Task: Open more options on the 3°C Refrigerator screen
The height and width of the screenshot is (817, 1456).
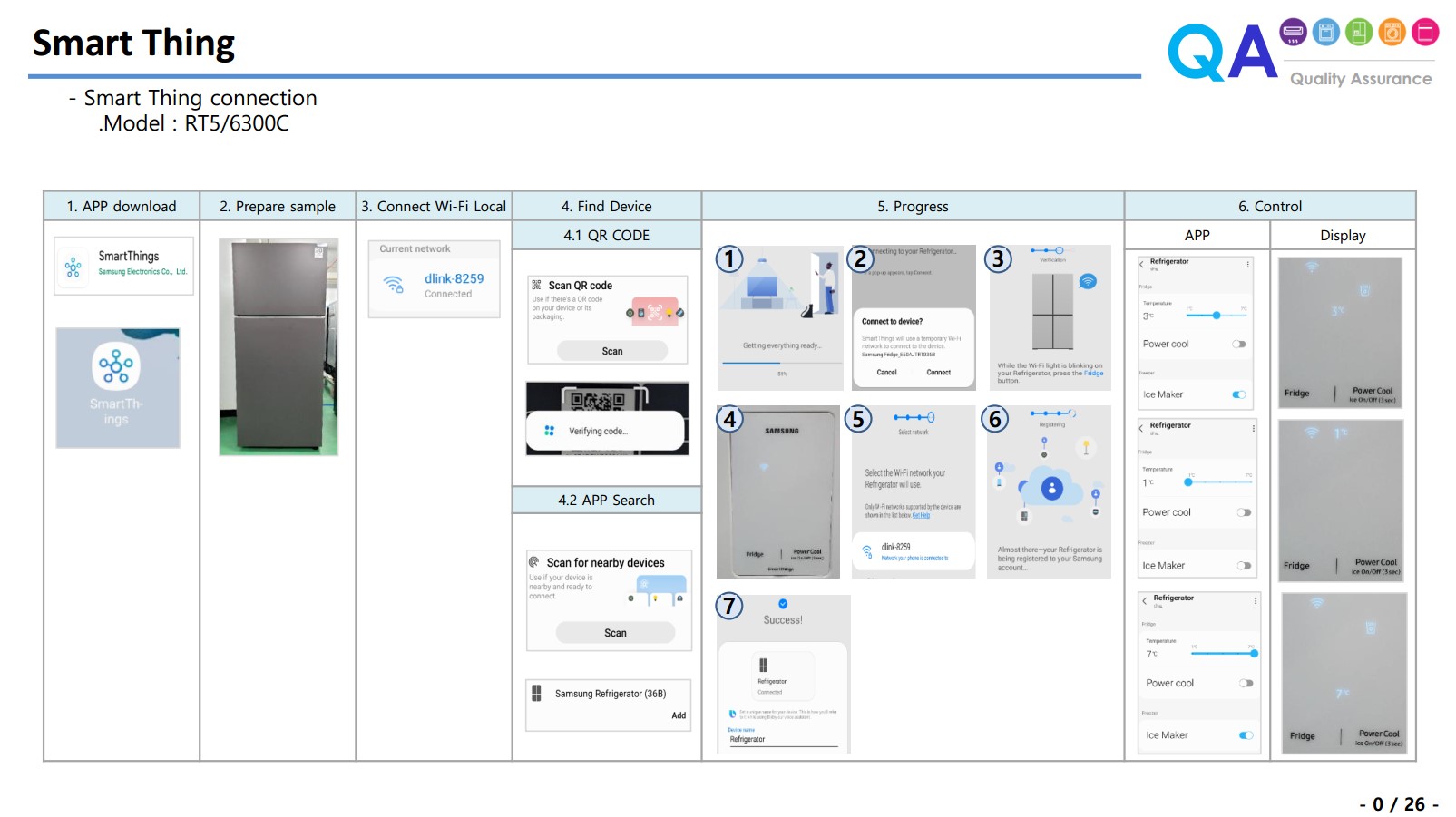Action: 1248,264
